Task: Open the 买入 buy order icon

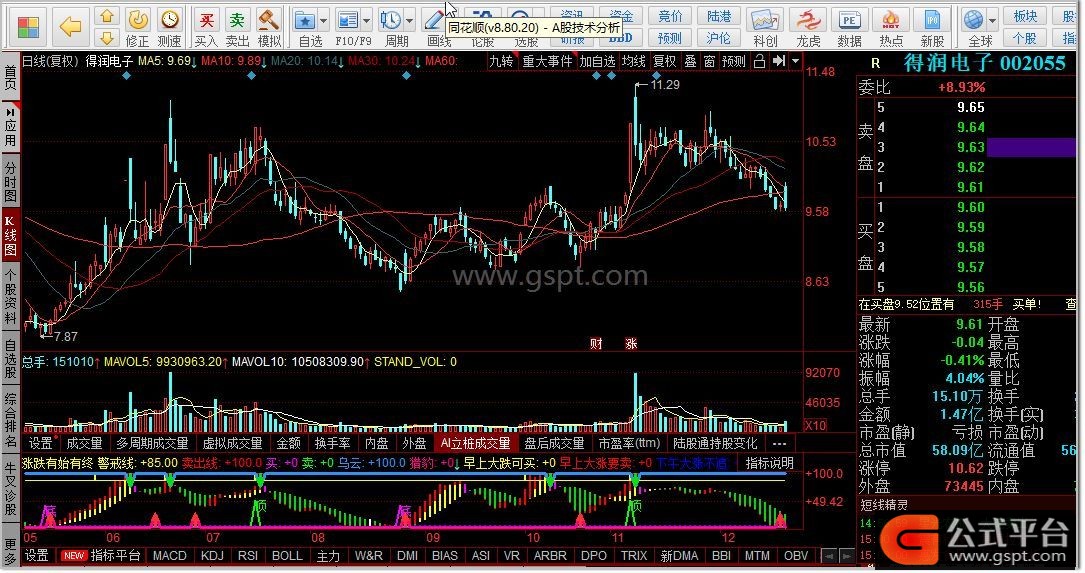Action: 206,28
